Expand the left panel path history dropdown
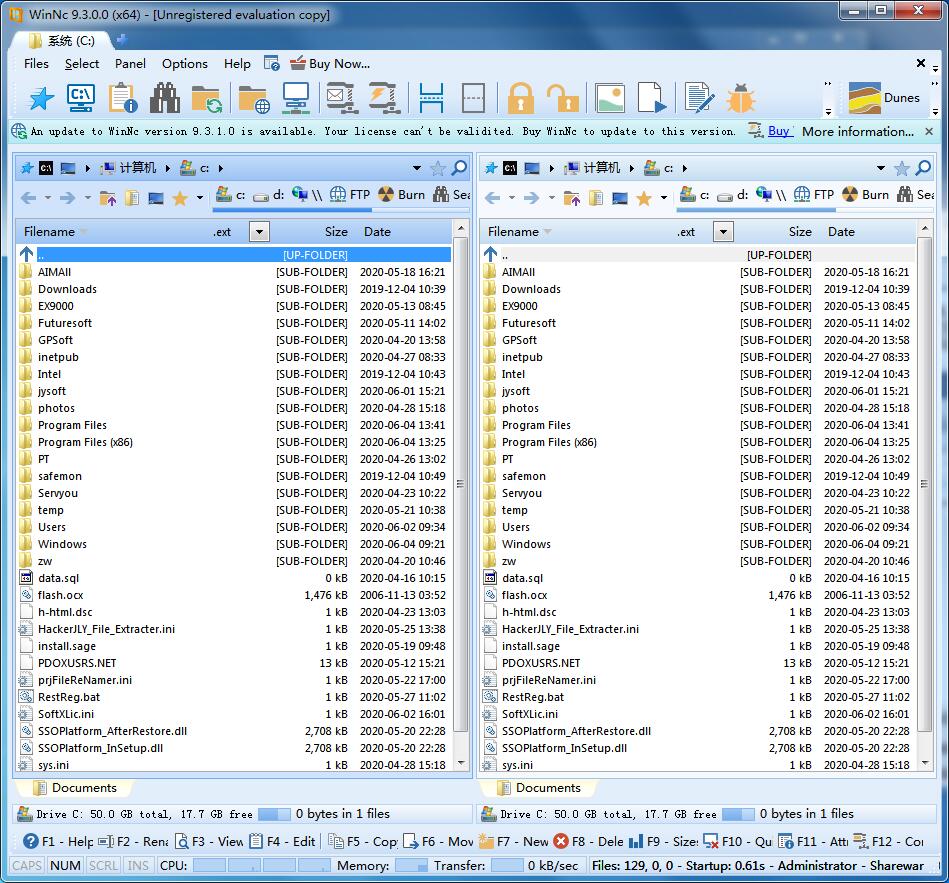 pos(417,168)
